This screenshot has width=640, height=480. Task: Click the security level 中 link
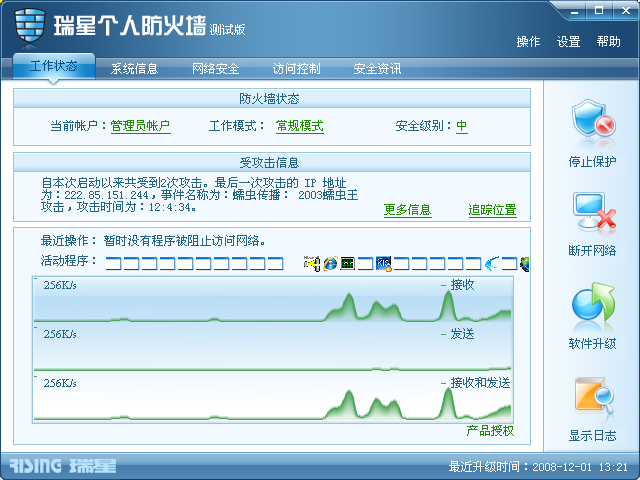(462, 126)
